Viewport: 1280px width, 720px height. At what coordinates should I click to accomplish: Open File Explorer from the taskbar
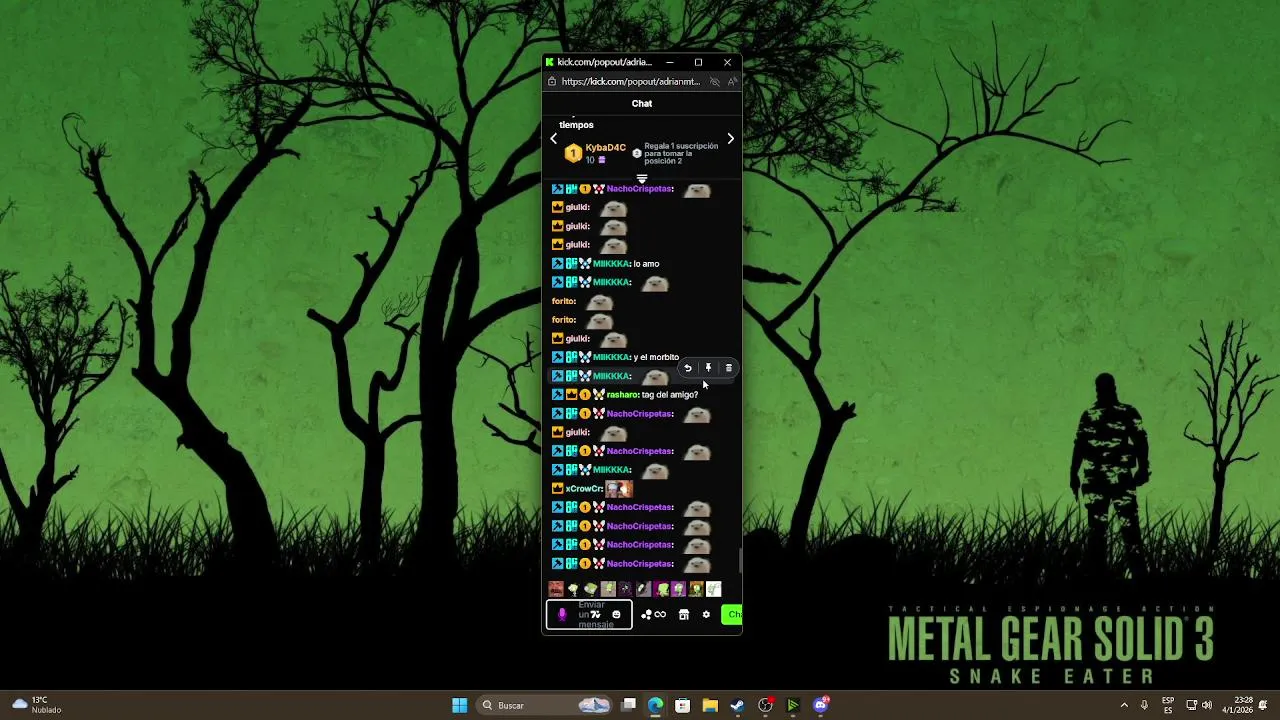tap(710, 705)
